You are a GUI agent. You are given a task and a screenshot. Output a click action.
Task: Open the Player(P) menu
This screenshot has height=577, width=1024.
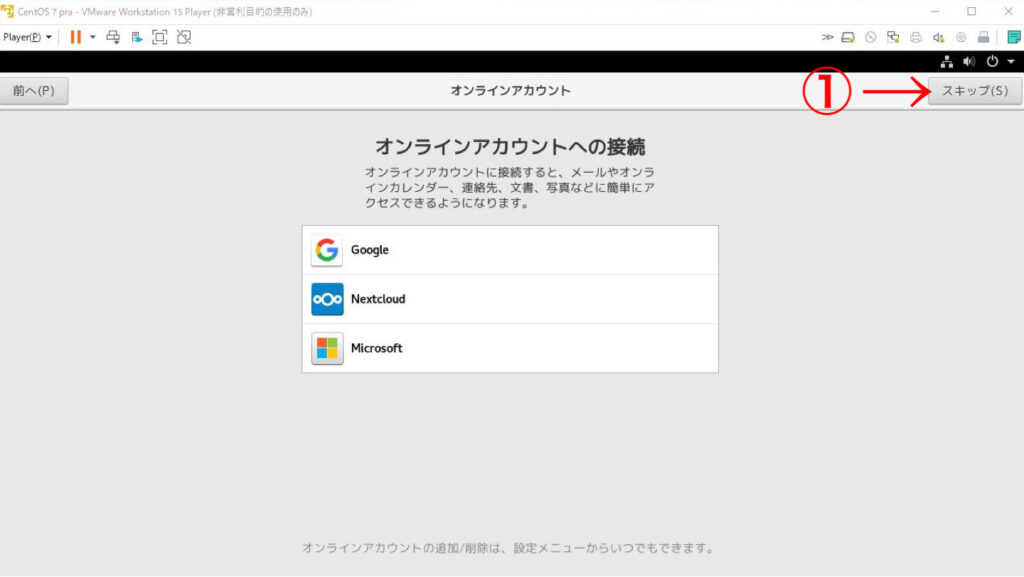(27, 37)
